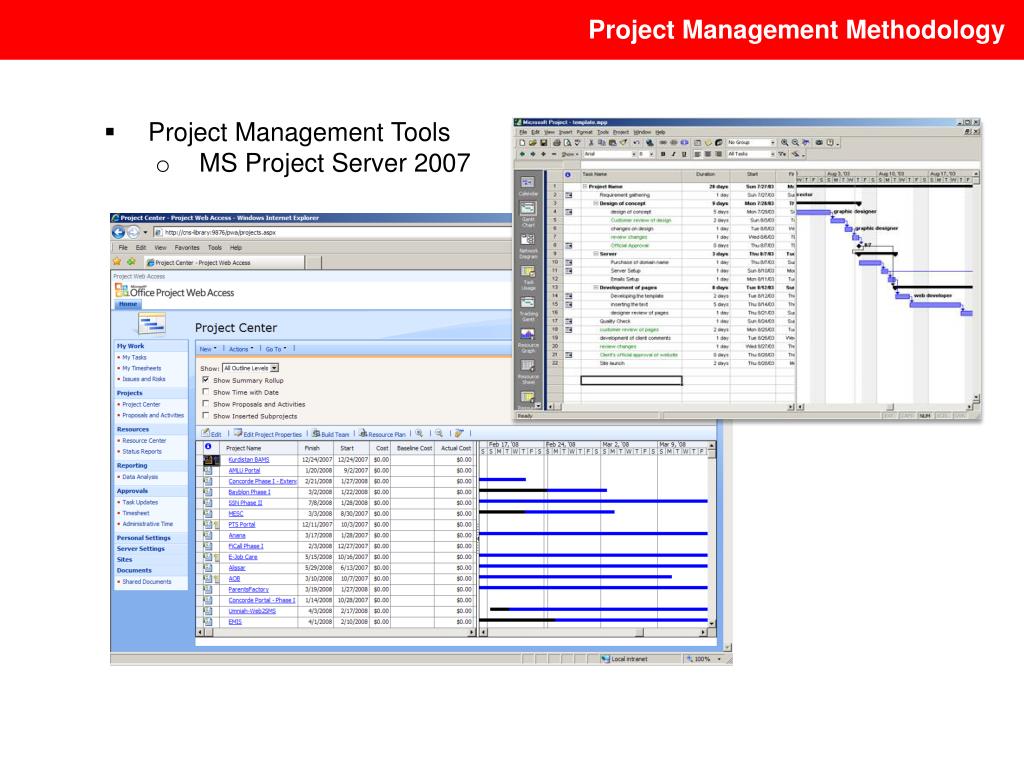Open the Calendar view in MS Project view bar

click(528, 183)
